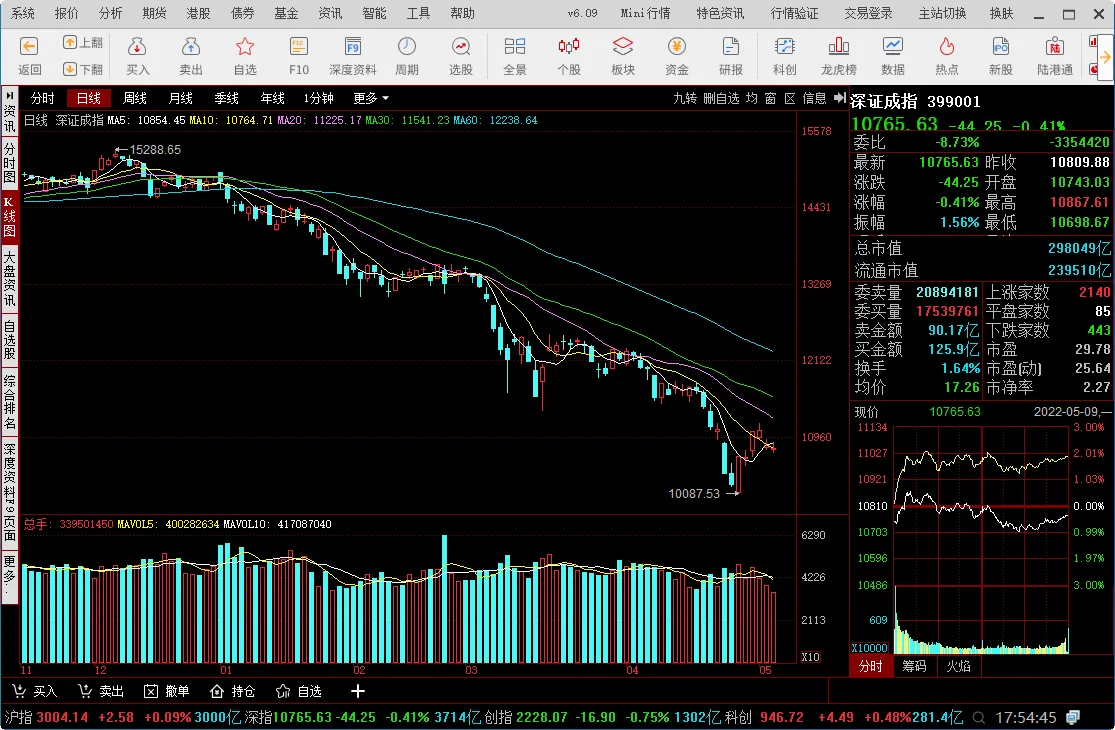This screenshot has height=730, width=1115.
Task: Open 深度资料 F9 icon
Action: pyautogui.click(x=353, y=47)
